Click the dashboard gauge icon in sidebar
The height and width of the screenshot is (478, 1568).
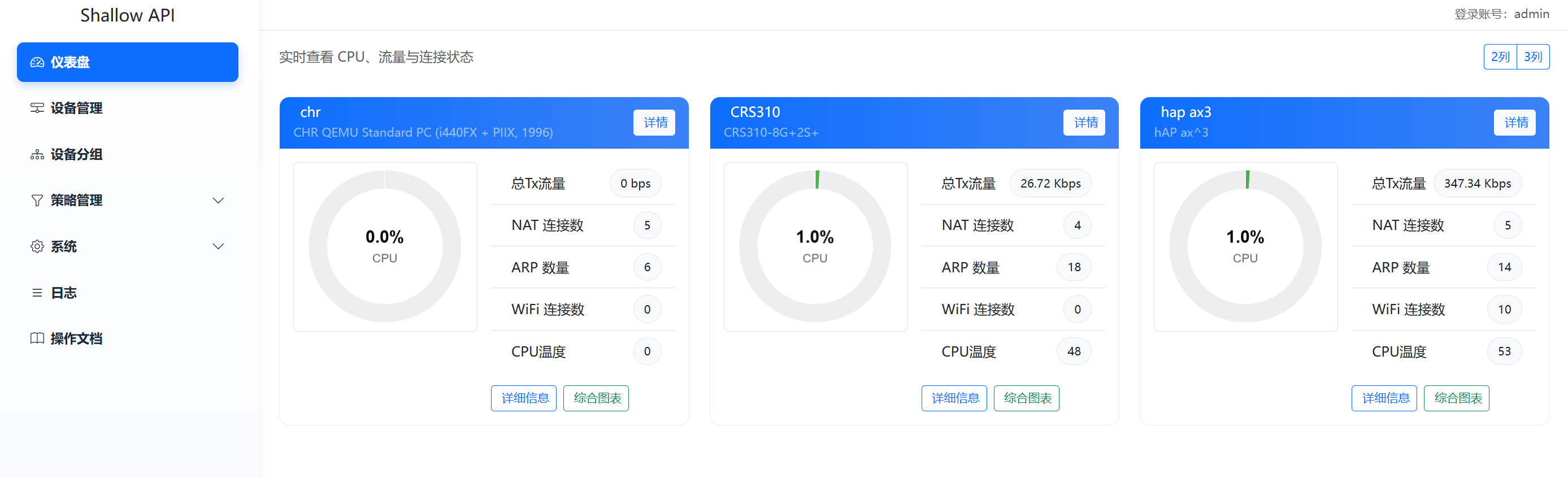click(x=37, y=62)
